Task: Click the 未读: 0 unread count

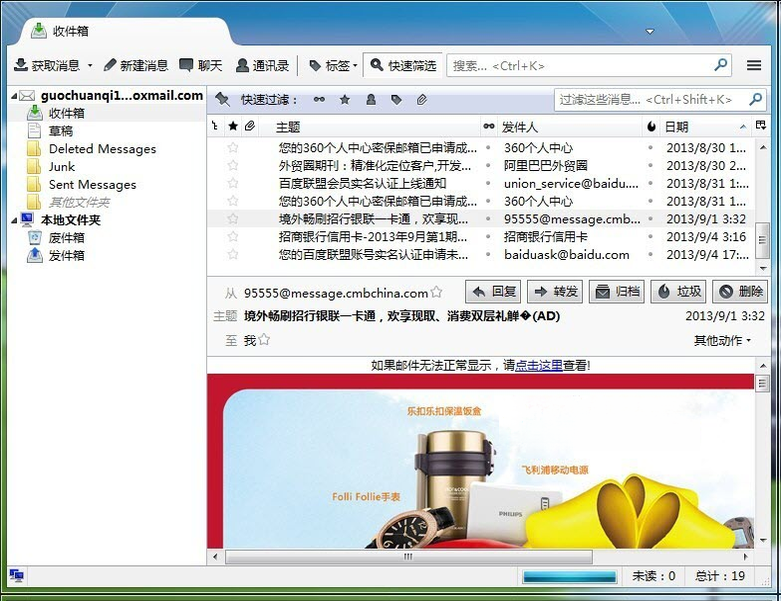Action: tap(653, 576)
